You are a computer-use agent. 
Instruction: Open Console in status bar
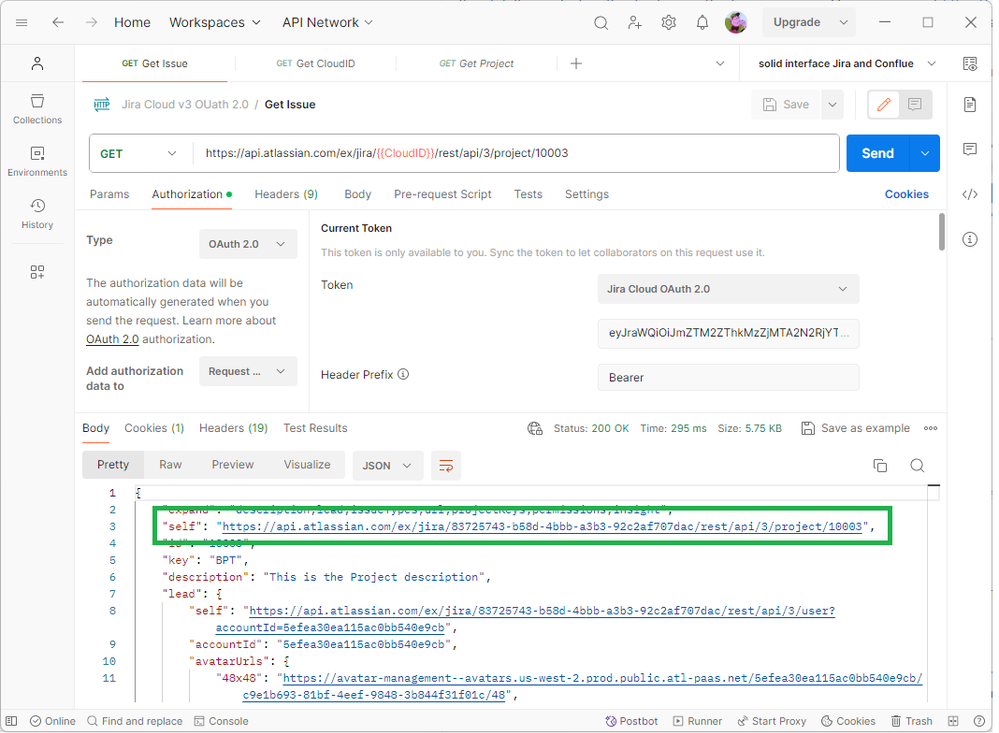[x=221, y=721]
